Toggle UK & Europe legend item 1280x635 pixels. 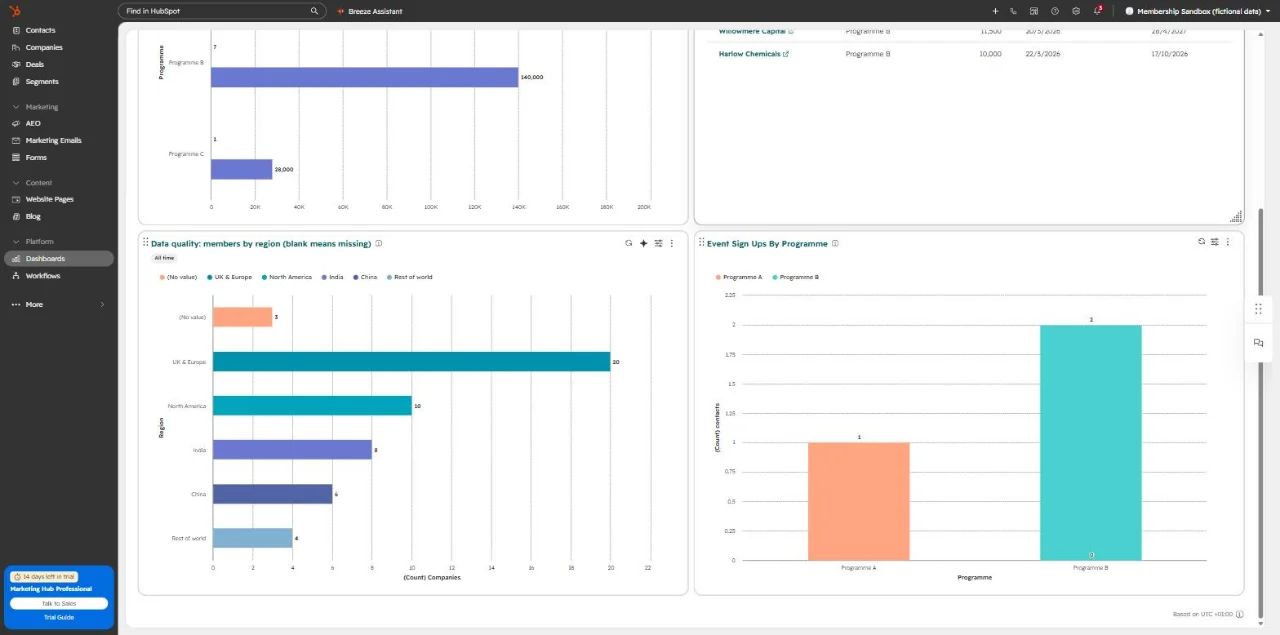point(229,277)
